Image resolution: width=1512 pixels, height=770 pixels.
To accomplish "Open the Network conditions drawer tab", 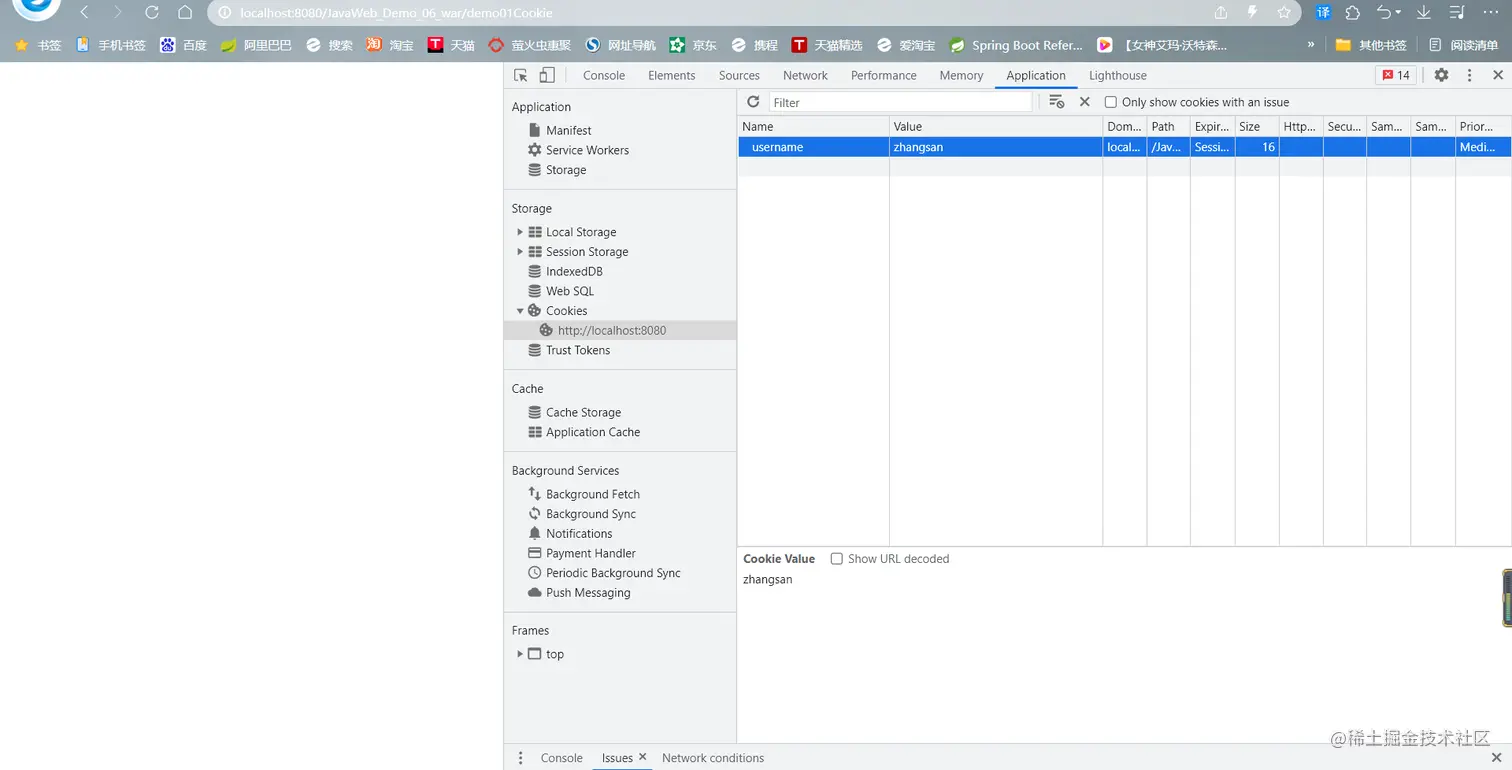I will pyautogui.click(x=713, y=758).
